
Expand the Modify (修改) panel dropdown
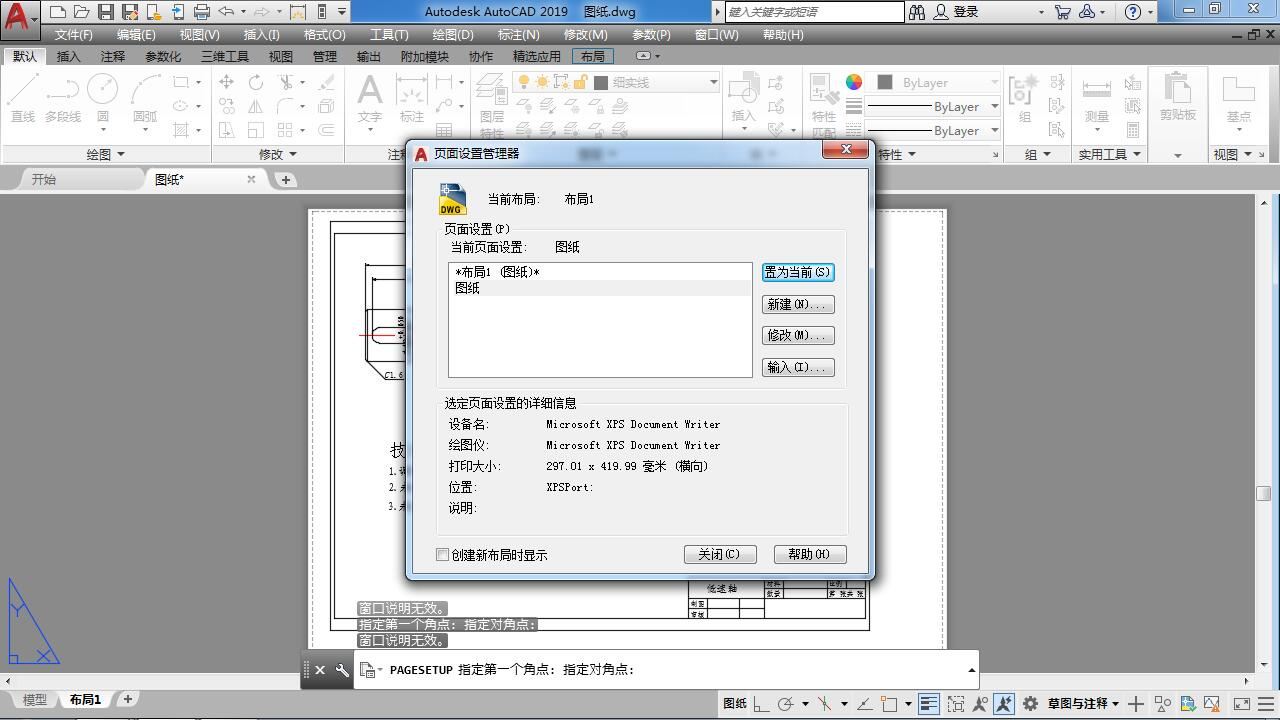tap(277, 154)
